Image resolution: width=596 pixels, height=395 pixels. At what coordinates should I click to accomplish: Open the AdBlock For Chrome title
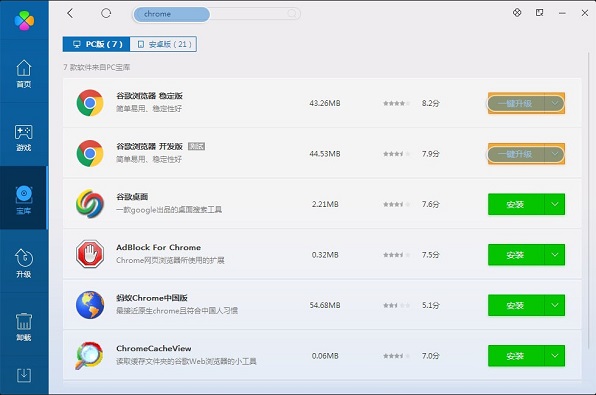coord(159,247)
